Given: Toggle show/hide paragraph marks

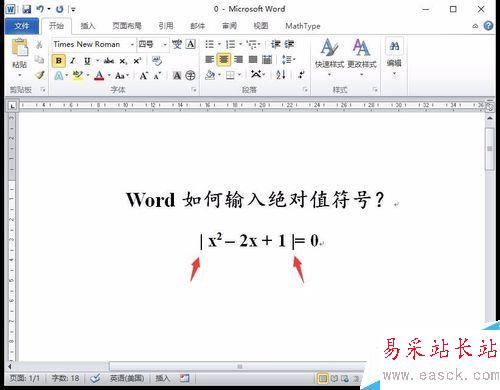Looking at the screenshot, I should [301, 75].
